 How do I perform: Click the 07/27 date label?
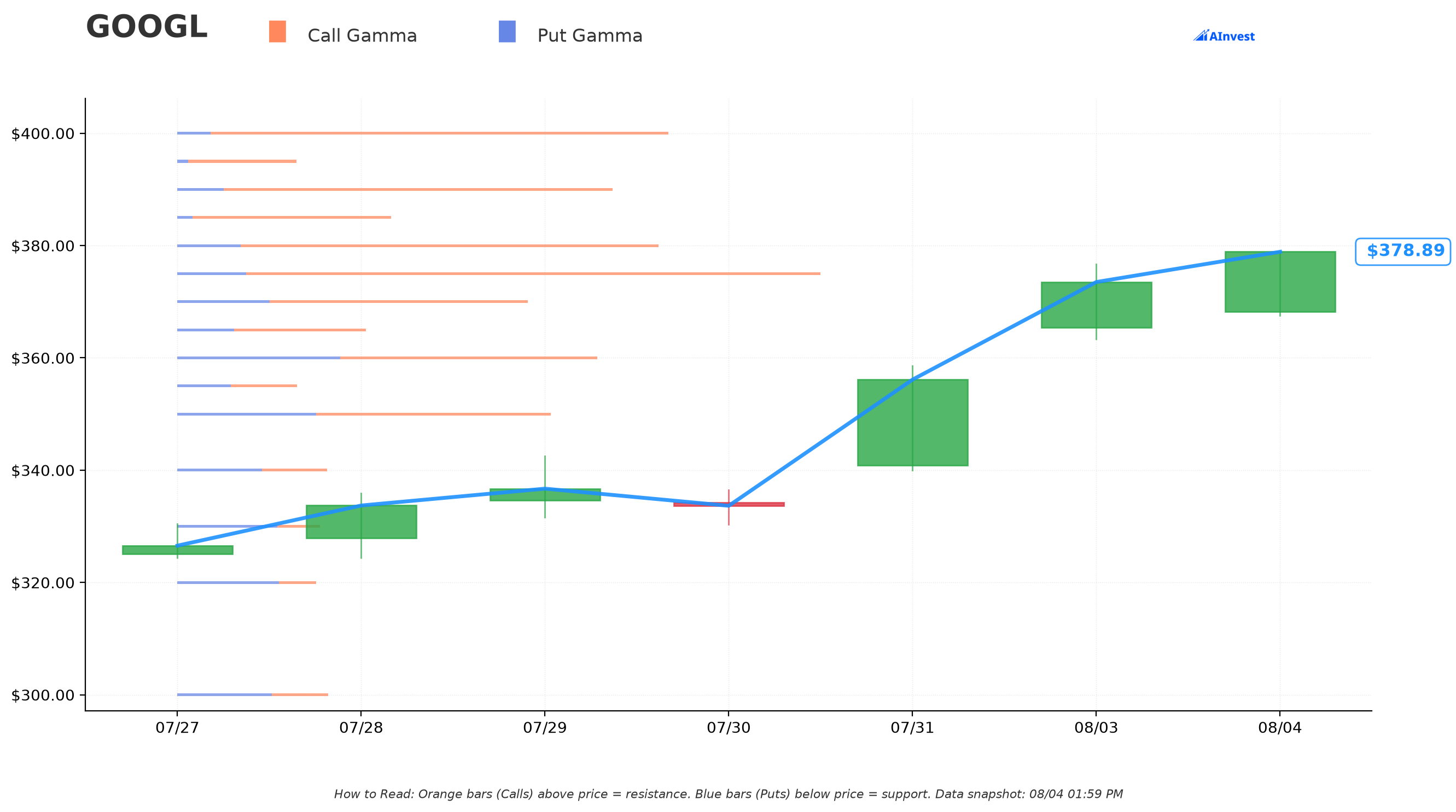pyautogui.click(x=177, y=728)
